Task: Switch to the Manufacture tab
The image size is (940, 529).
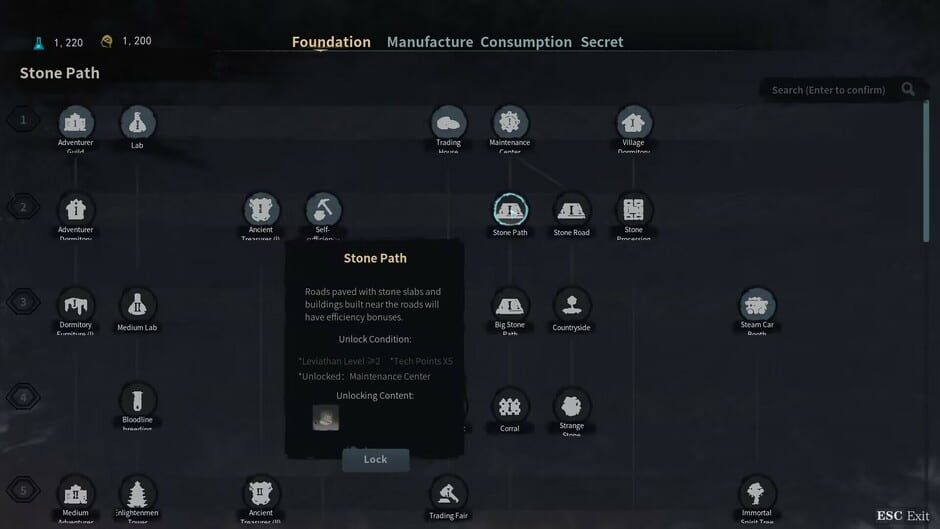Action: pos(430,42)
